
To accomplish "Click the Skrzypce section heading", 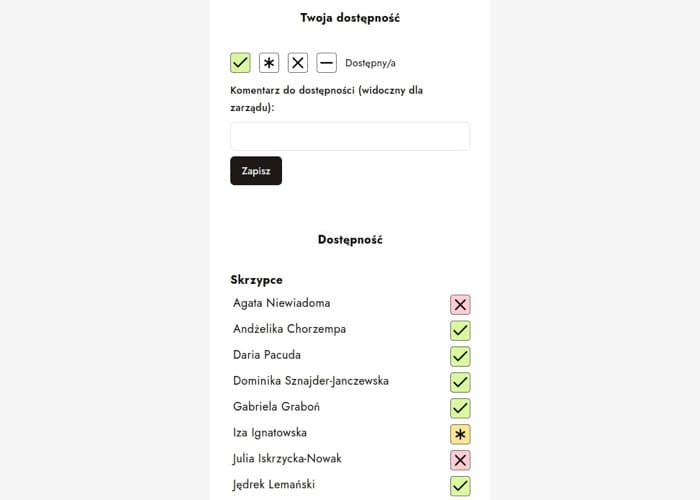I will pos(256,280).
